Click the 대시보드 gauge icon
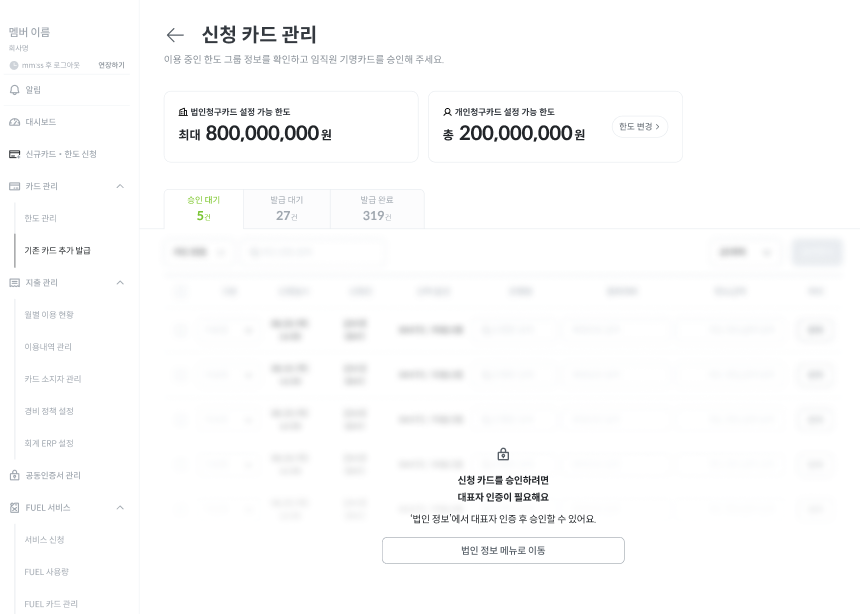Image resolution: width=860 pixels, height=614 pixels. point(14,122)
